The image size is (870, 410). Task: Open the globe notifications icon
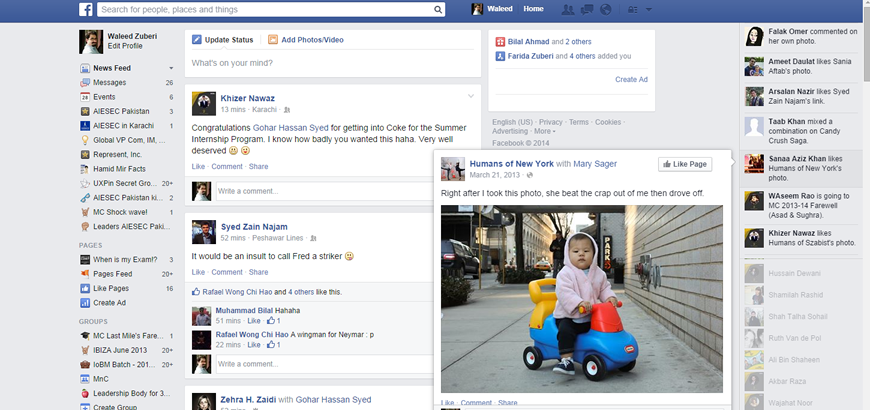coord(604,10)
